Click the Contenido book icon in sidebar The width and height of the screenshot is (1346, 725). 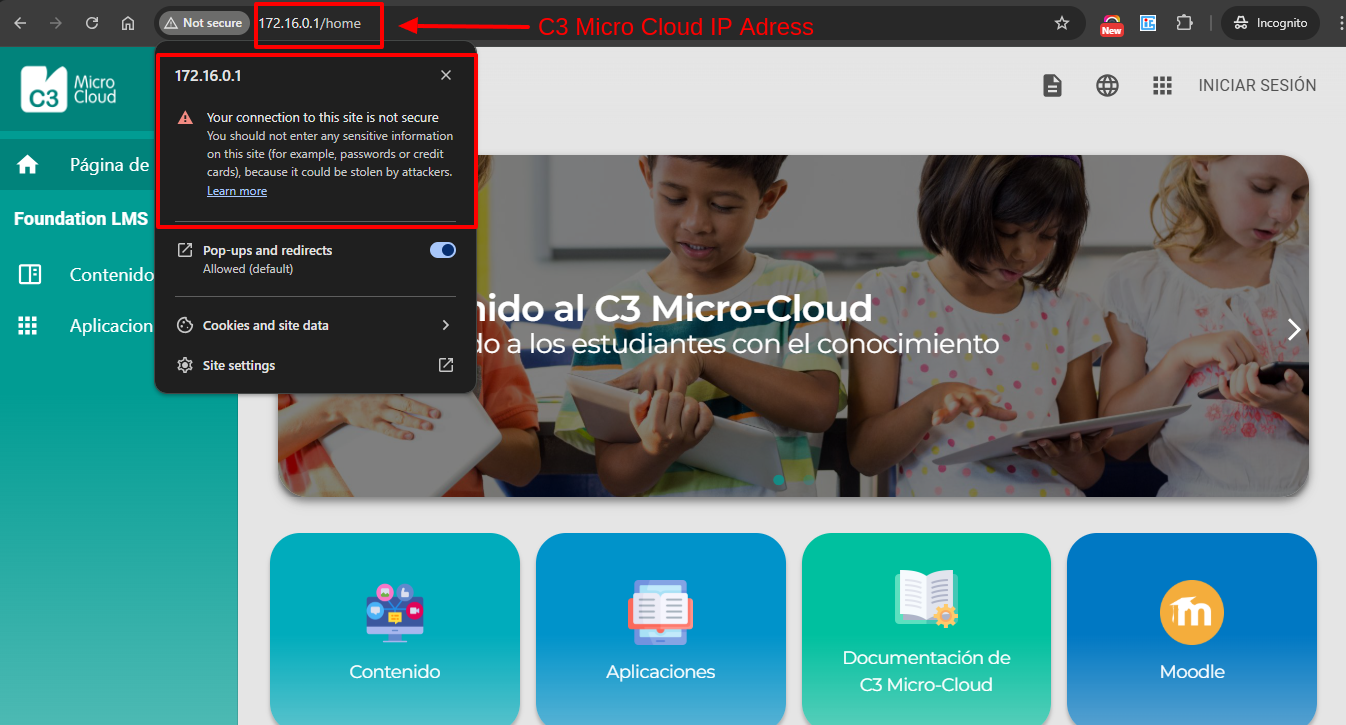pyautogui.click(x=29, y=274)
